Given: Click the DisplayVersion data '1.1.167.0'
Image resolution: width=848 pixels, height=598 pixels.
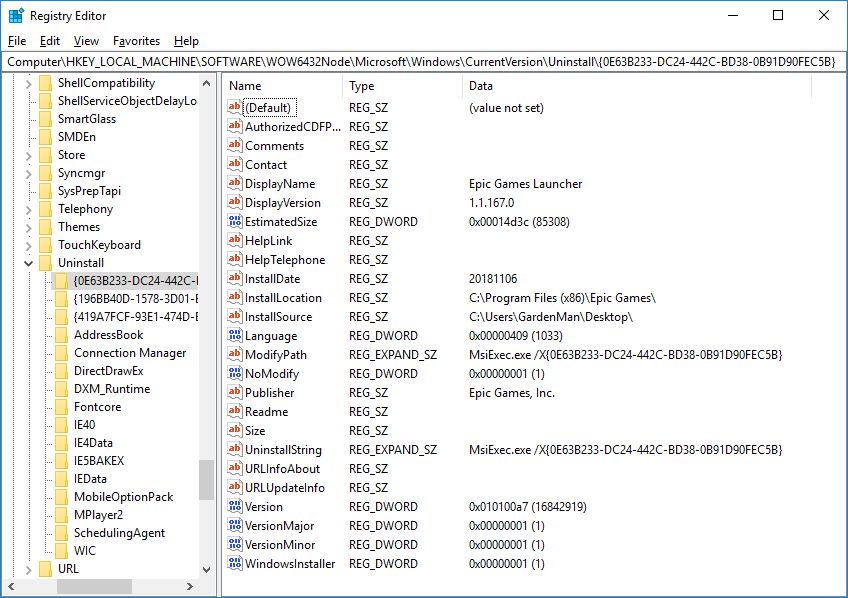Looking at the screenshot, I should pos(491,203).
